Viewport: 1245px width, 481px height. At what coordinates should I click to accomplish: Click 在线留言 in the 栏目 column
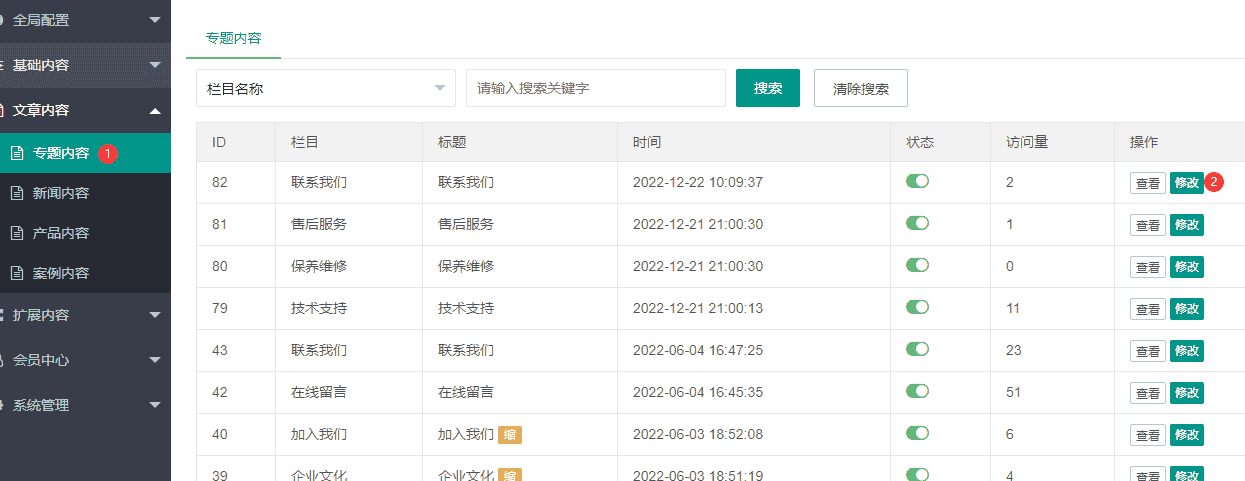[x=319, y=393]
